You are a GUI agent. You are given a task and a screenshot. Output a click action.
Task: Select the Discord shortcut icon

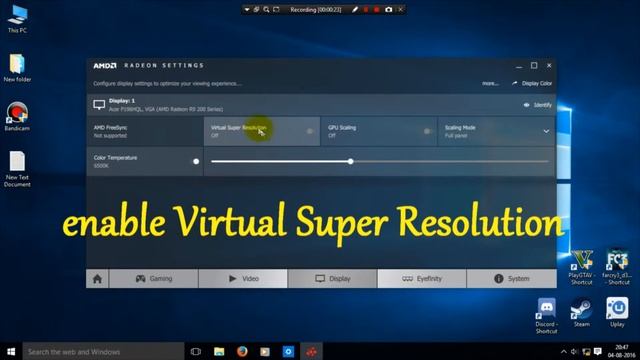(547, 316)
